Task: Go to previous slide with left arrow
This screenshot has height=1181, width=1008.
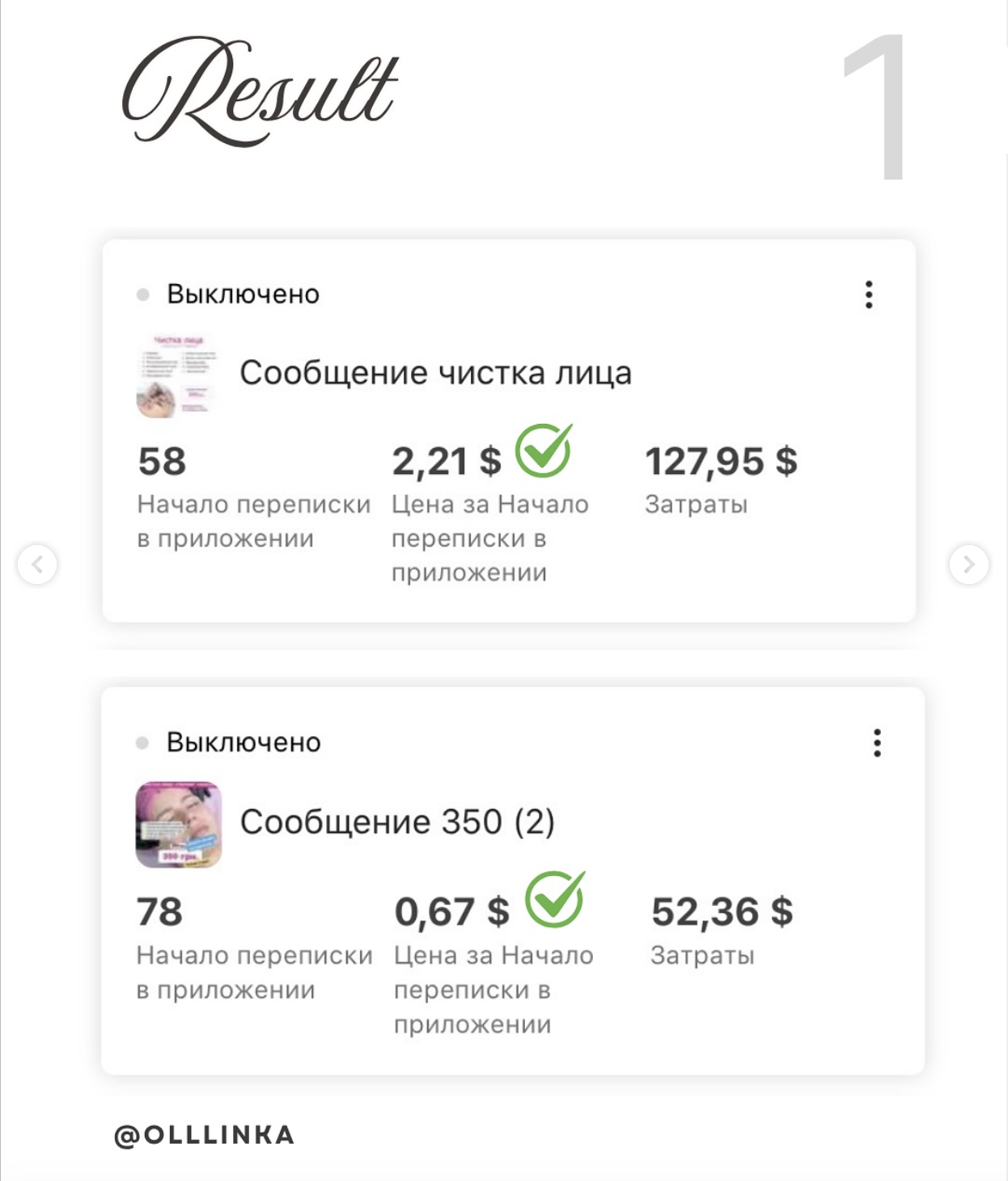Action: 37,565
